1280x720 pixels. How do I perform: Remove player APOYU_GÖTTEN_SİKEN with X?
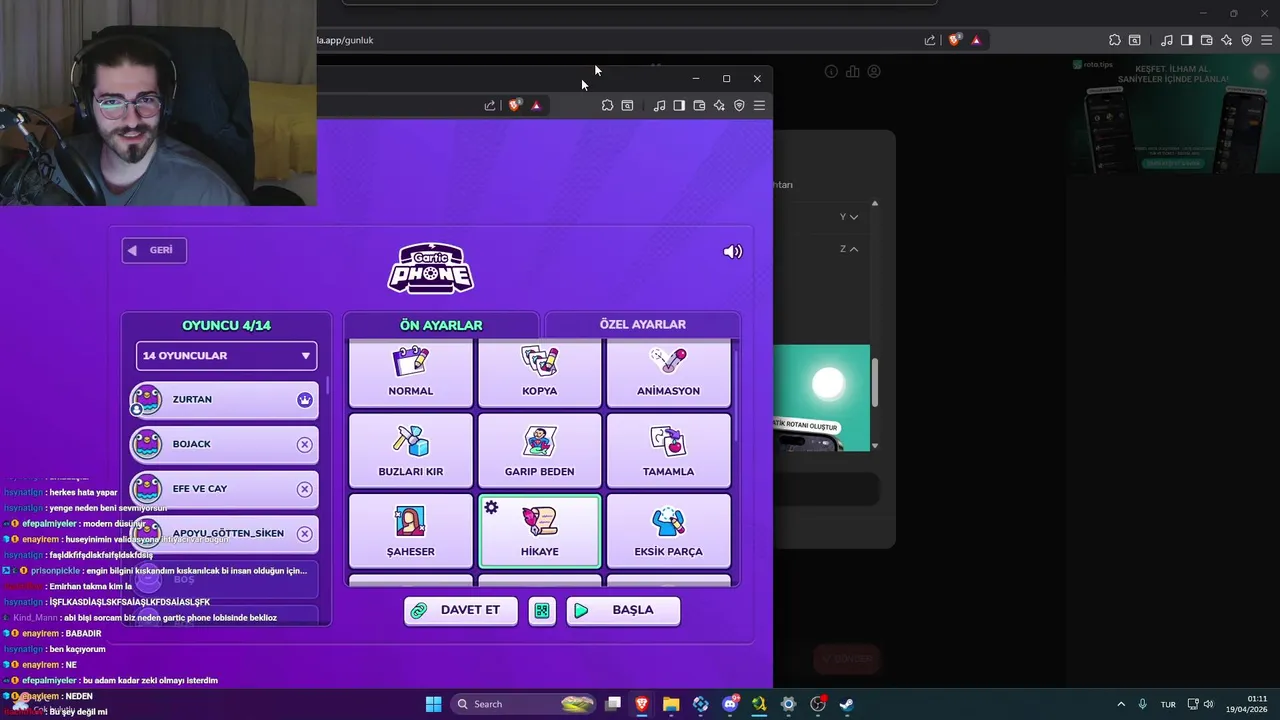pyautogui.click(x=305, y=534)
